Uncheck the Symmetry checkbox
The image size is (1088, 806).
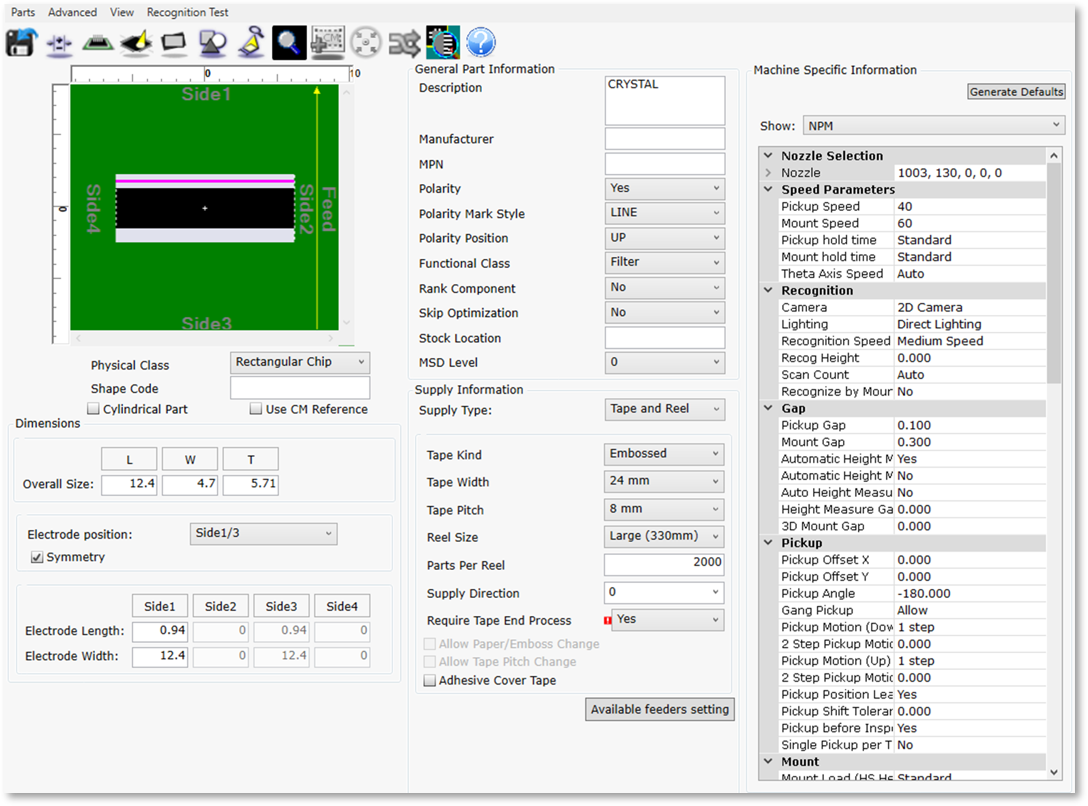pos(37,557)
